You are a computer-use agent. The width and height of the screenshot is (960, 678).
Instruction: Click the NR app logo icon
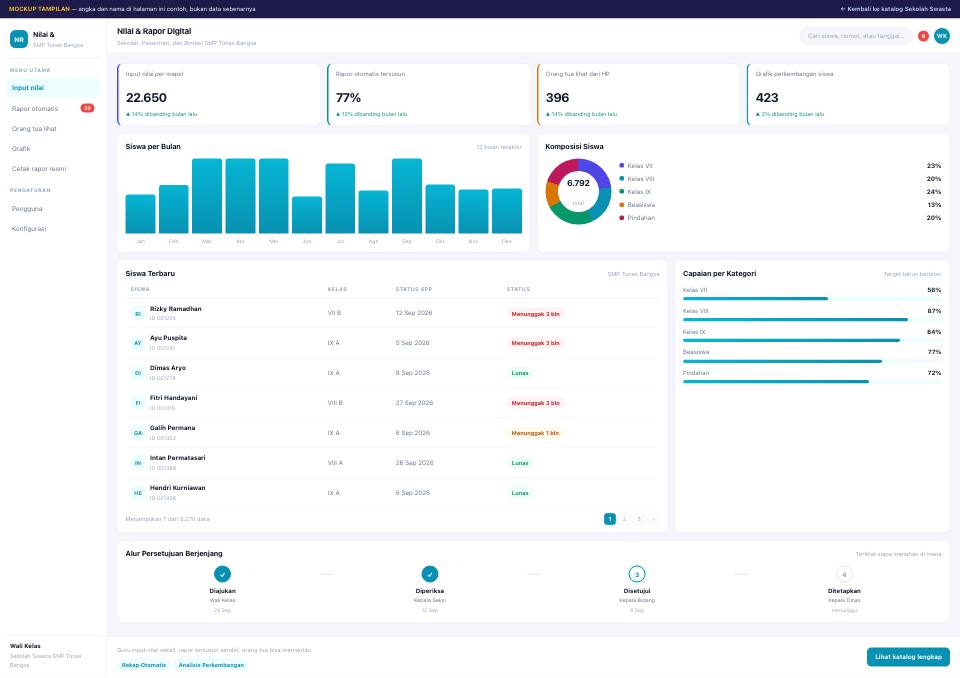[19, 39]
